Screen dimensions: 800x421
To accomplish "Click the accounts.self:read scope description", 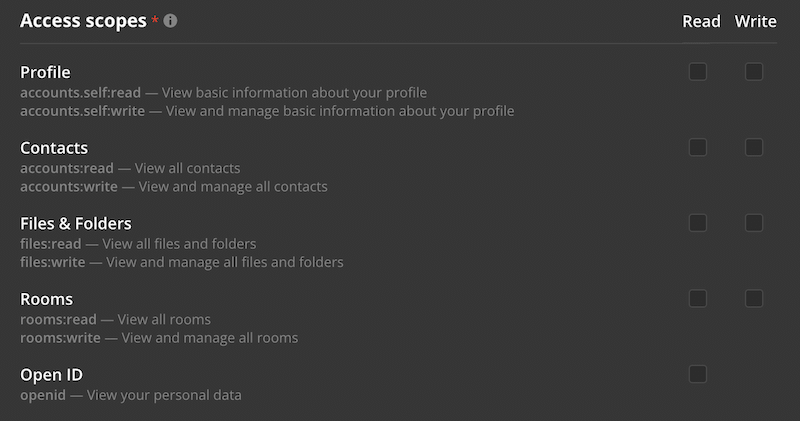I will click(223, 92).
